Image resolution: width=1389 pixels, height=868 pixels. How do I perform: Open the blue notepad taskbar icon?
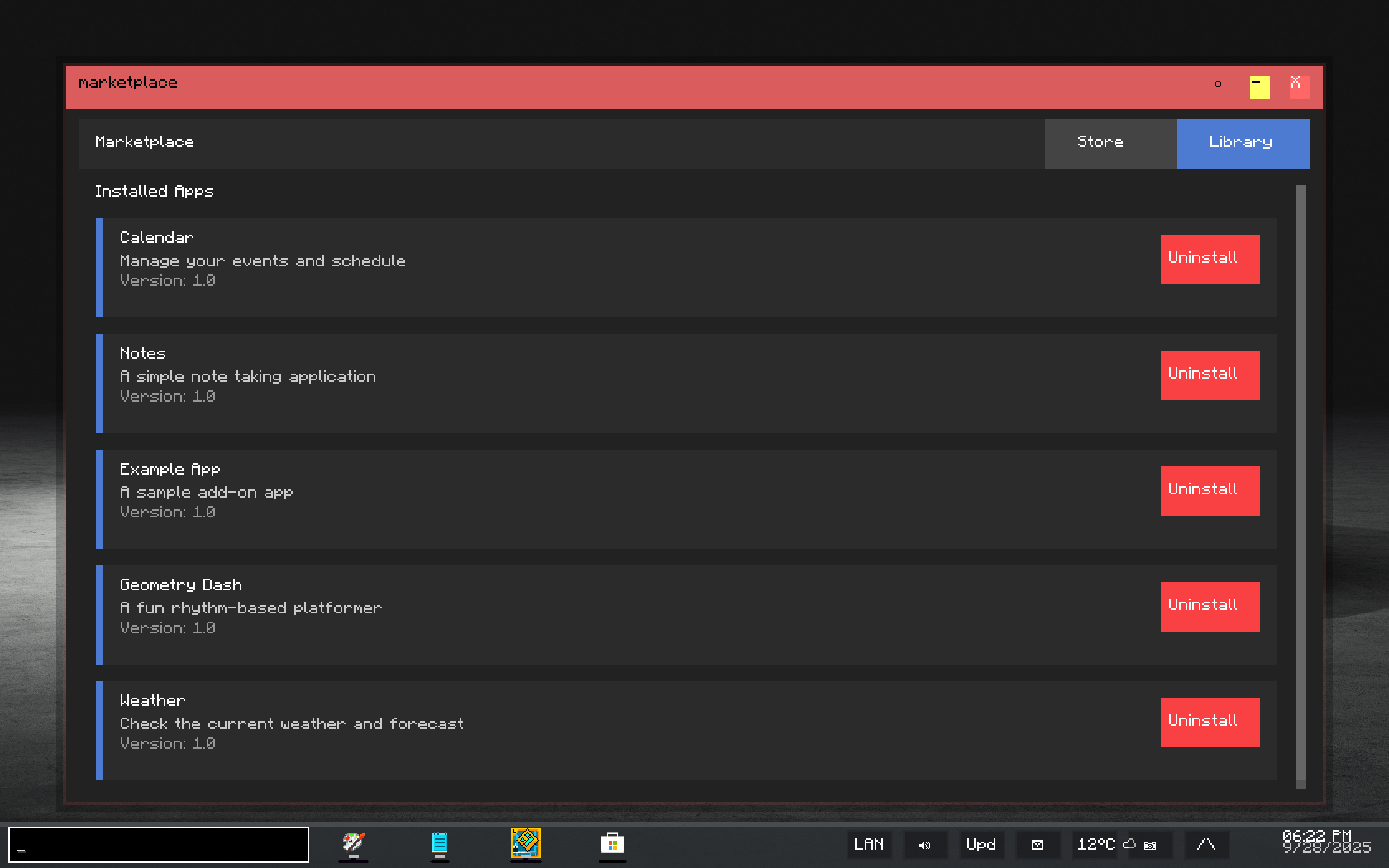pyautogui.click(x=440, y=844)
